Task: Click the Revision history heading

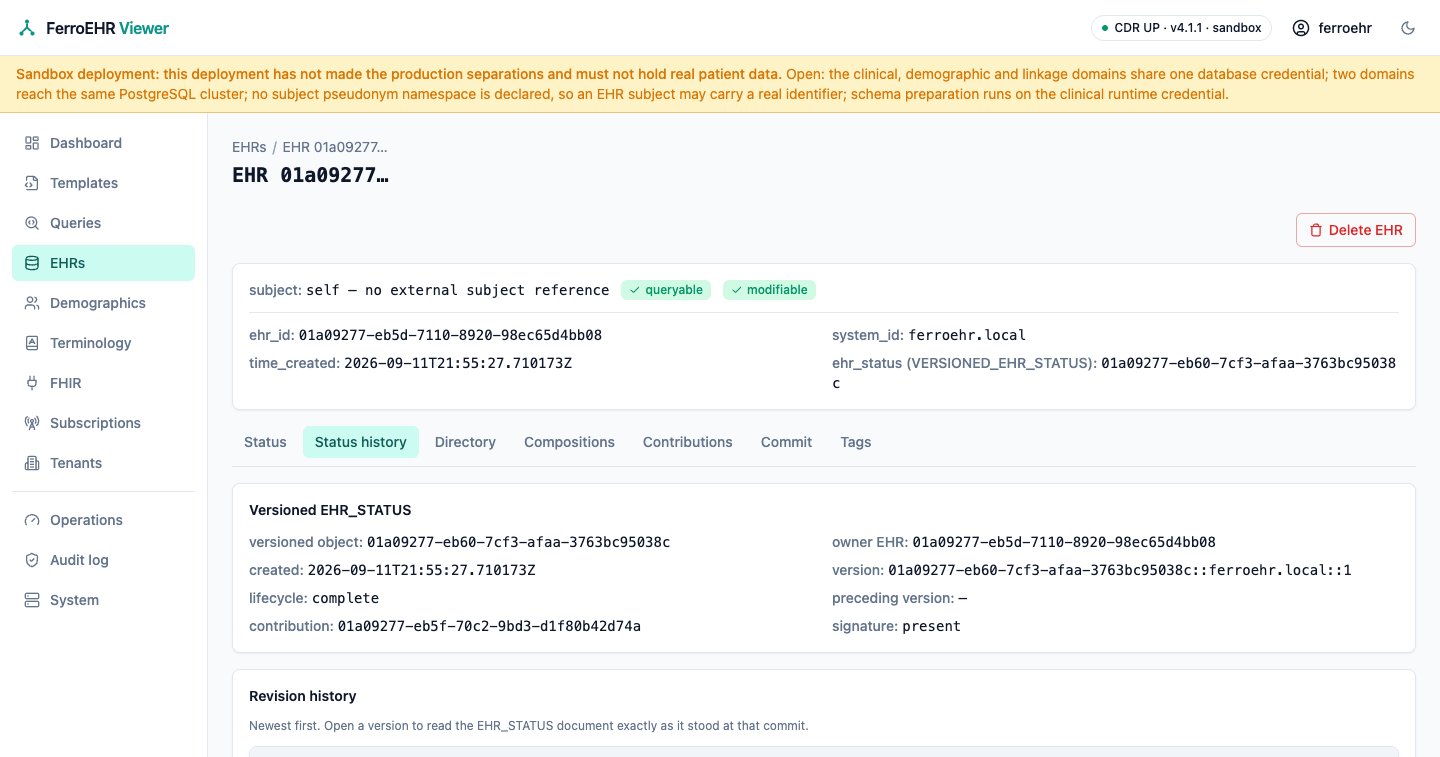Action: [302, 696]
